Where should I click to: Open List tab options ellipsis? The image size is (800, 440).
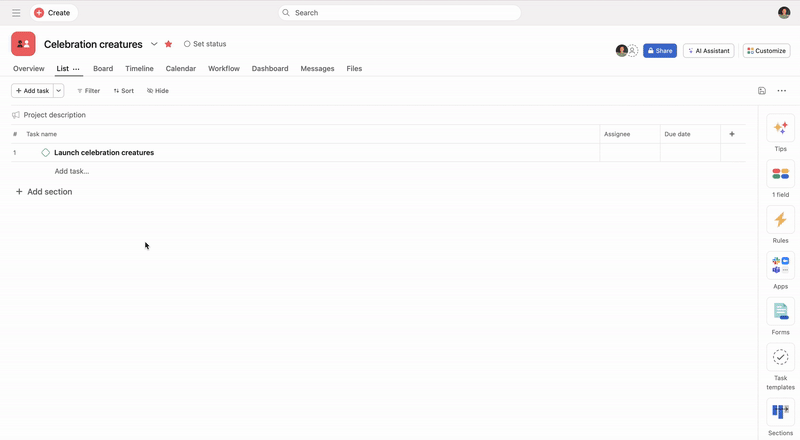[76, 69]
